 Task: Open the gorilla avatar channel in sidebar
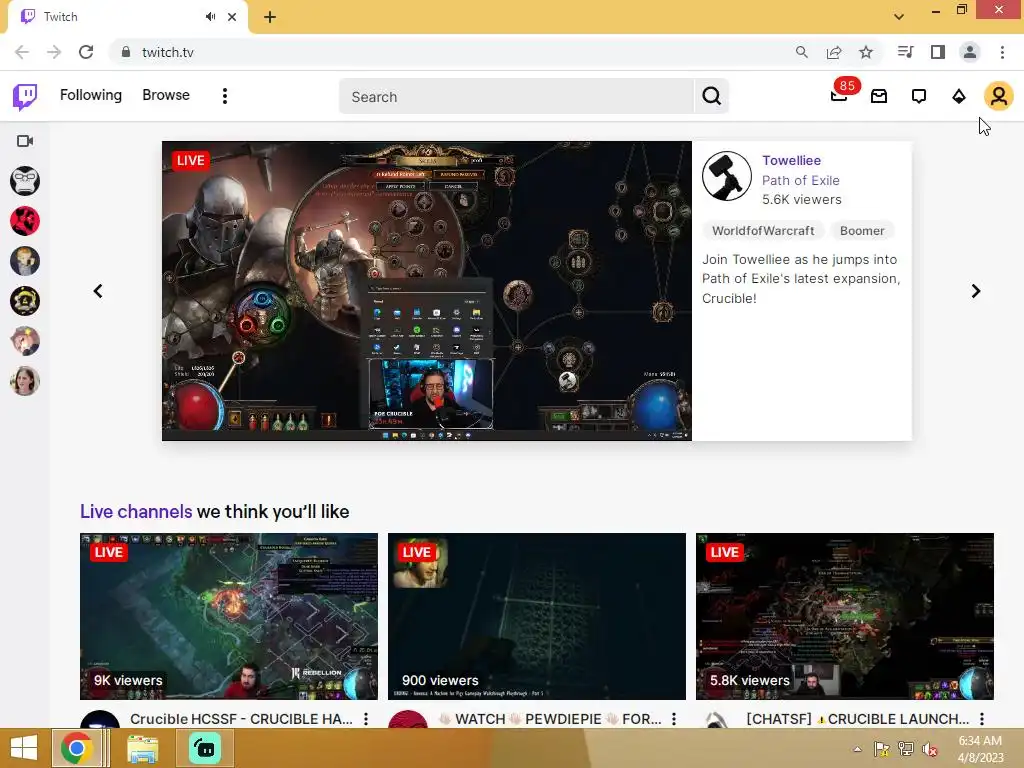25,181
